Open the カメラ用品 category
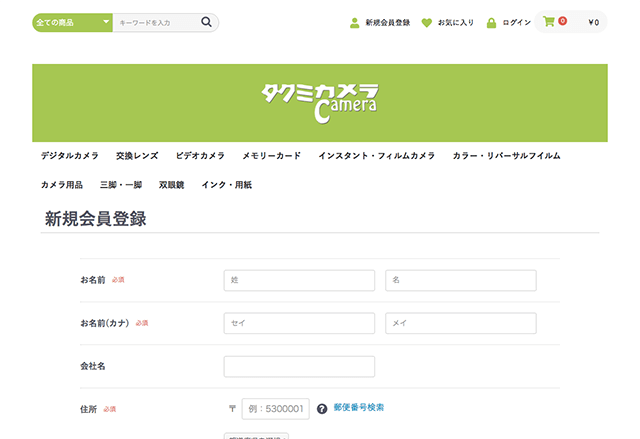The image size is (640, 439). pyautogui.click(x=62, y=185)
